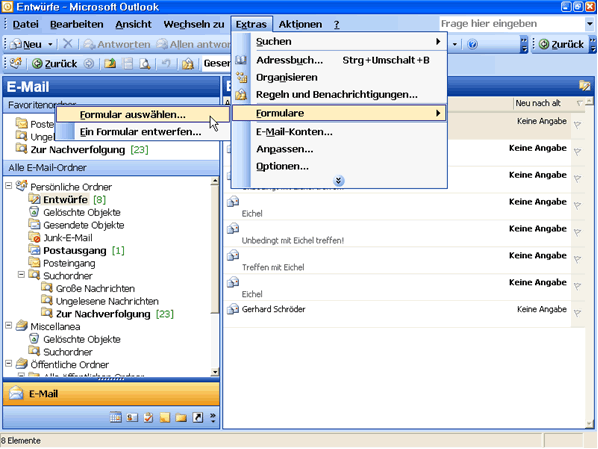Click the reading pane layout icon
Screen dimensions: 598x449
tap(128, 64)
